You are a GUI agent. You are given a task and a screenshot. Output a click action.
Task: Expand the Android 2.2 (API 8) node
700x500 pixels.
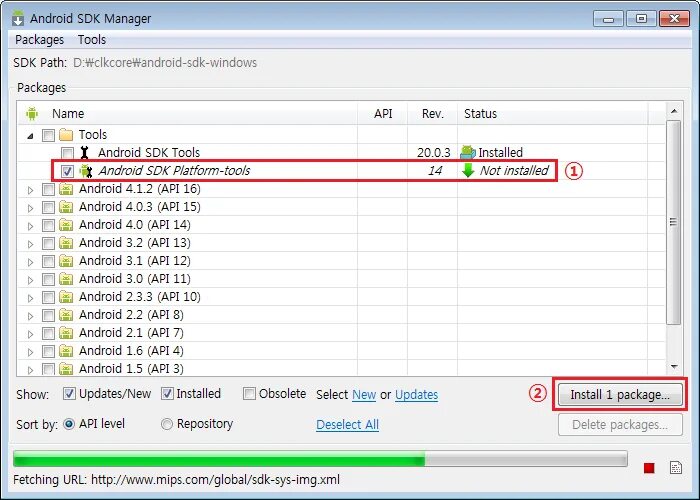click(x=30, y=316)
